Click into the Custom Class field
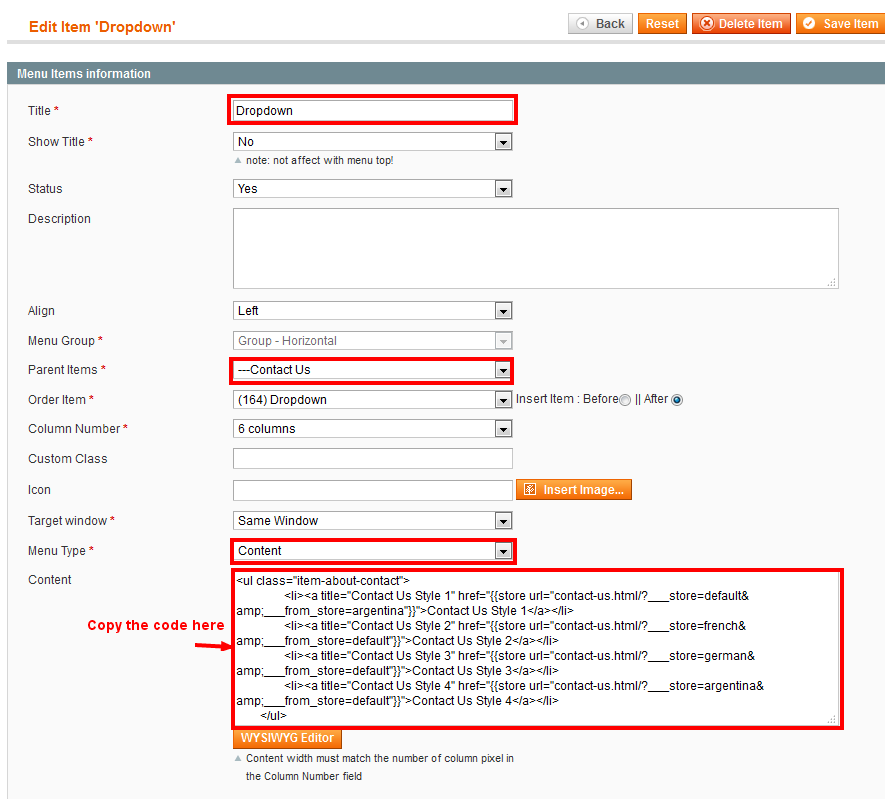Image resolution: width=885 pixels, height=799 pixels. tap(373, 459)
